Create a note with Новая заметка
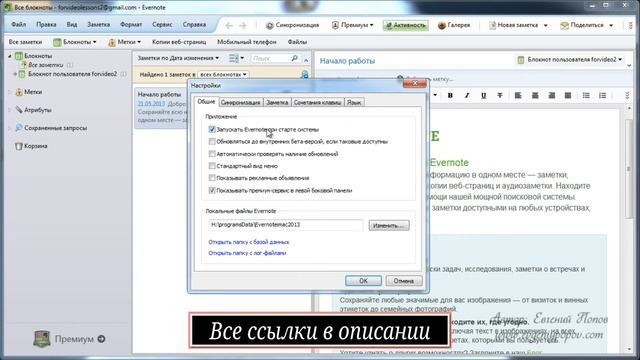640x360 pixels. 513,25
